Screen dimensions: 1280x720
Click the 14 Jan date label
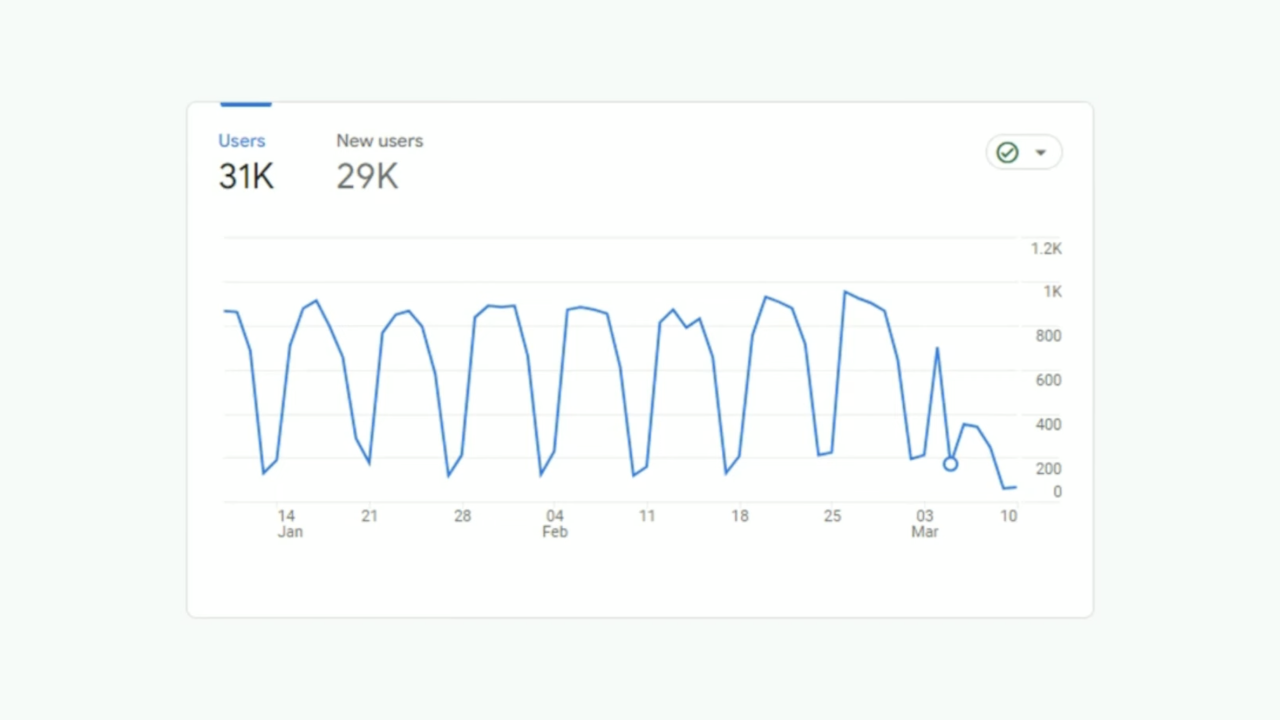pos(288,523)
